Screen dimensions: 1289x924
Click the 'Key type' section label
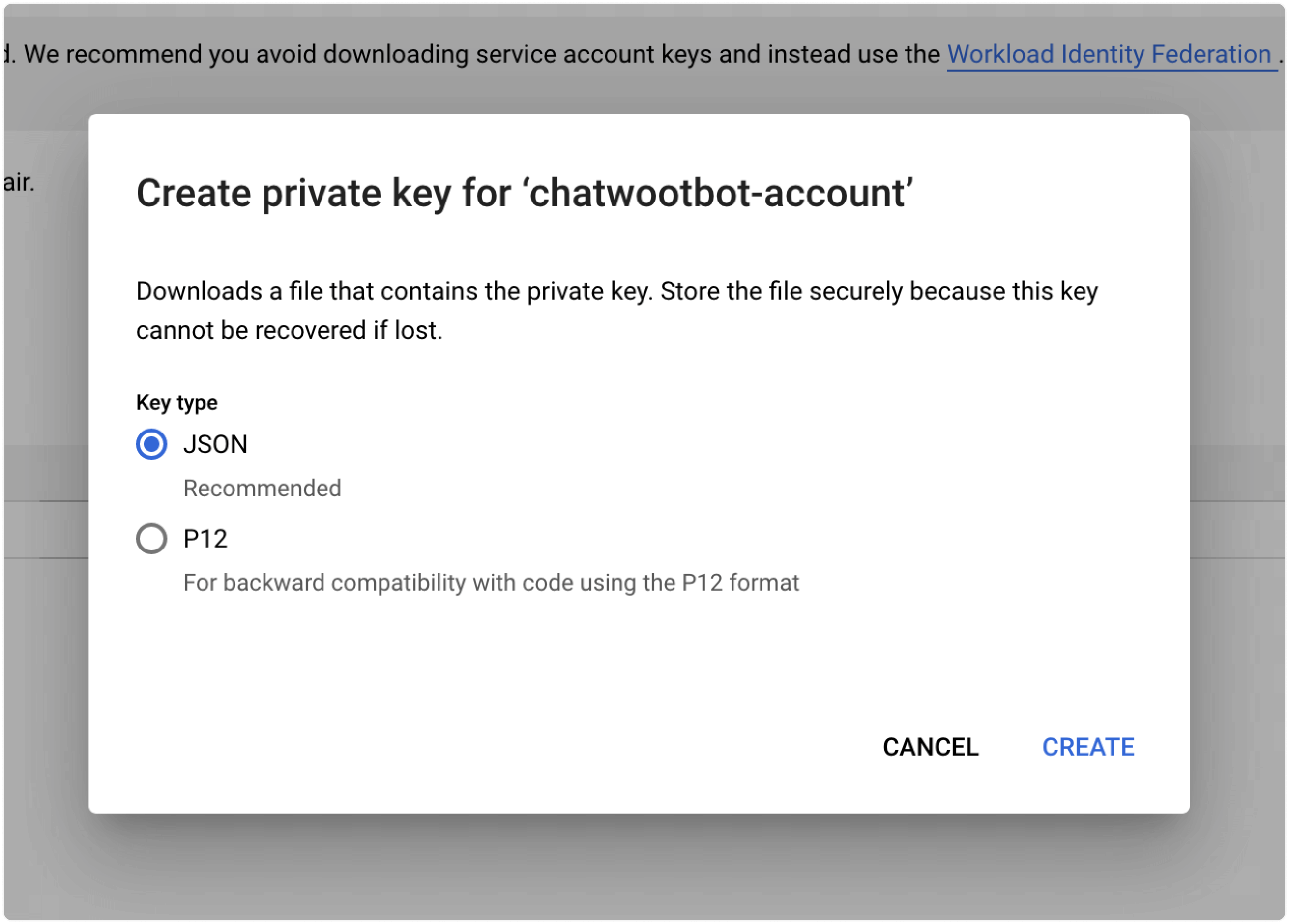tap(177, 403)
